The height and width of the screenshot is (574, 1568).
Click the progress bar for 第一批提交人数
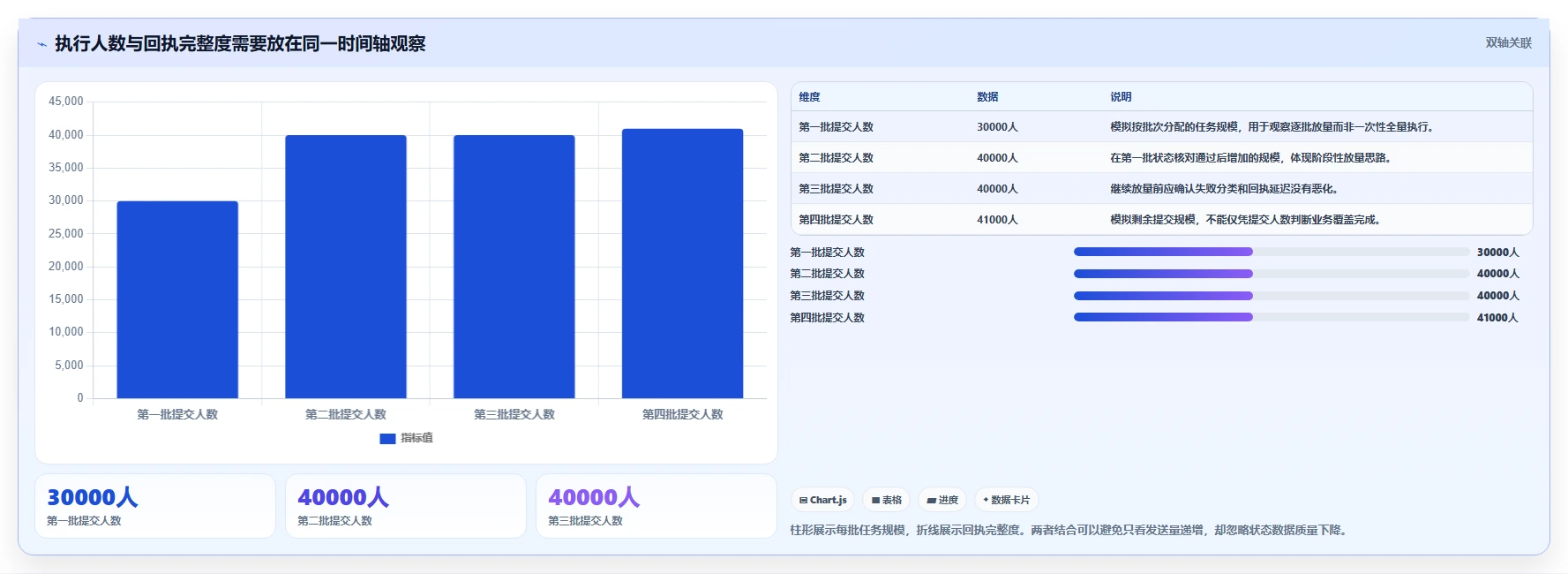coord(1272,252)
